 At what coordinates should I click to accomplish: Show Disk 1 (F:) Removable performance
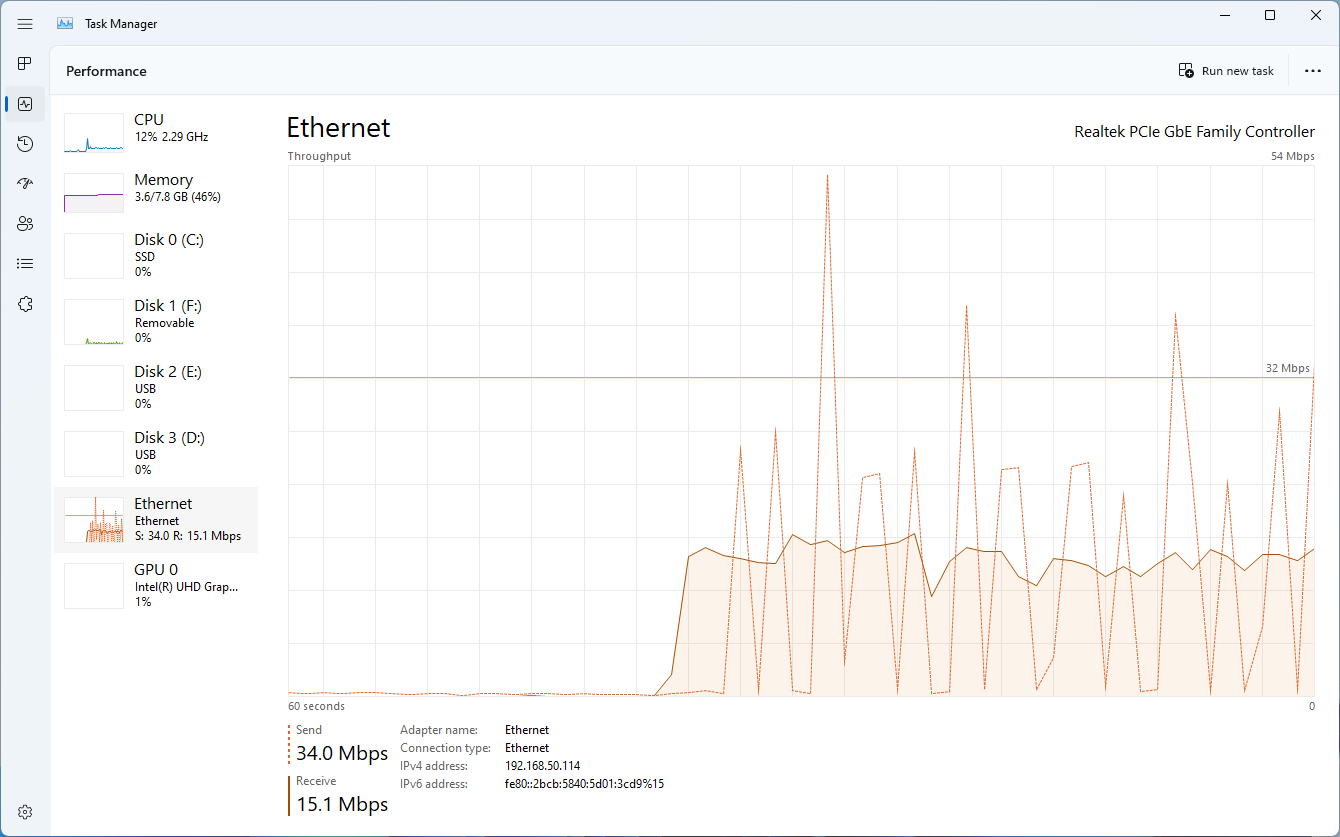pyautogui.click(x=155, y=322)
